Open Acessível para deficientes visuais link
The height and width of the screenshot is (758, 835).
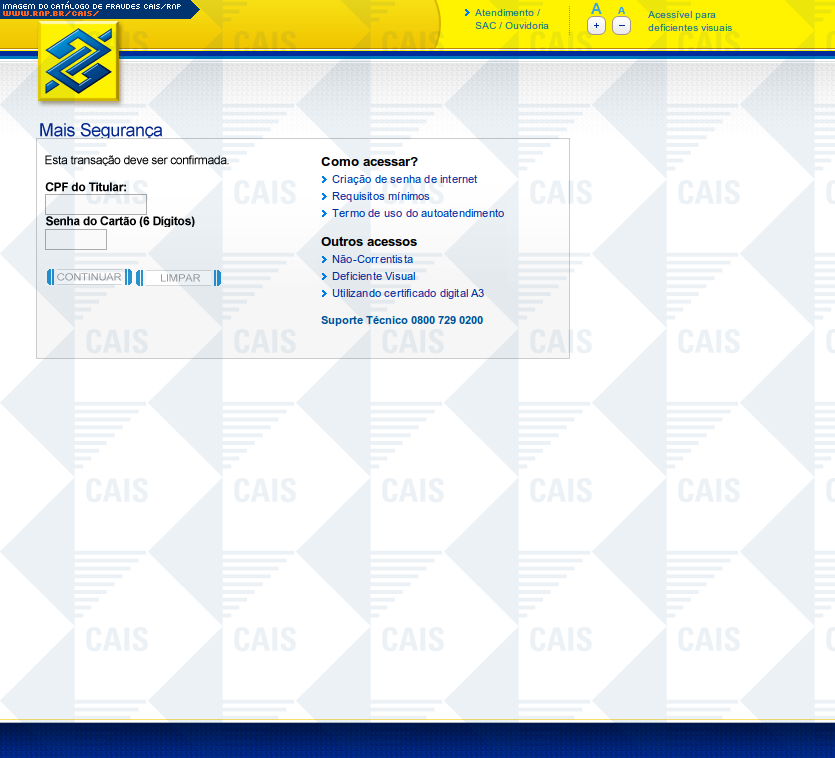[x=689, y=21]
